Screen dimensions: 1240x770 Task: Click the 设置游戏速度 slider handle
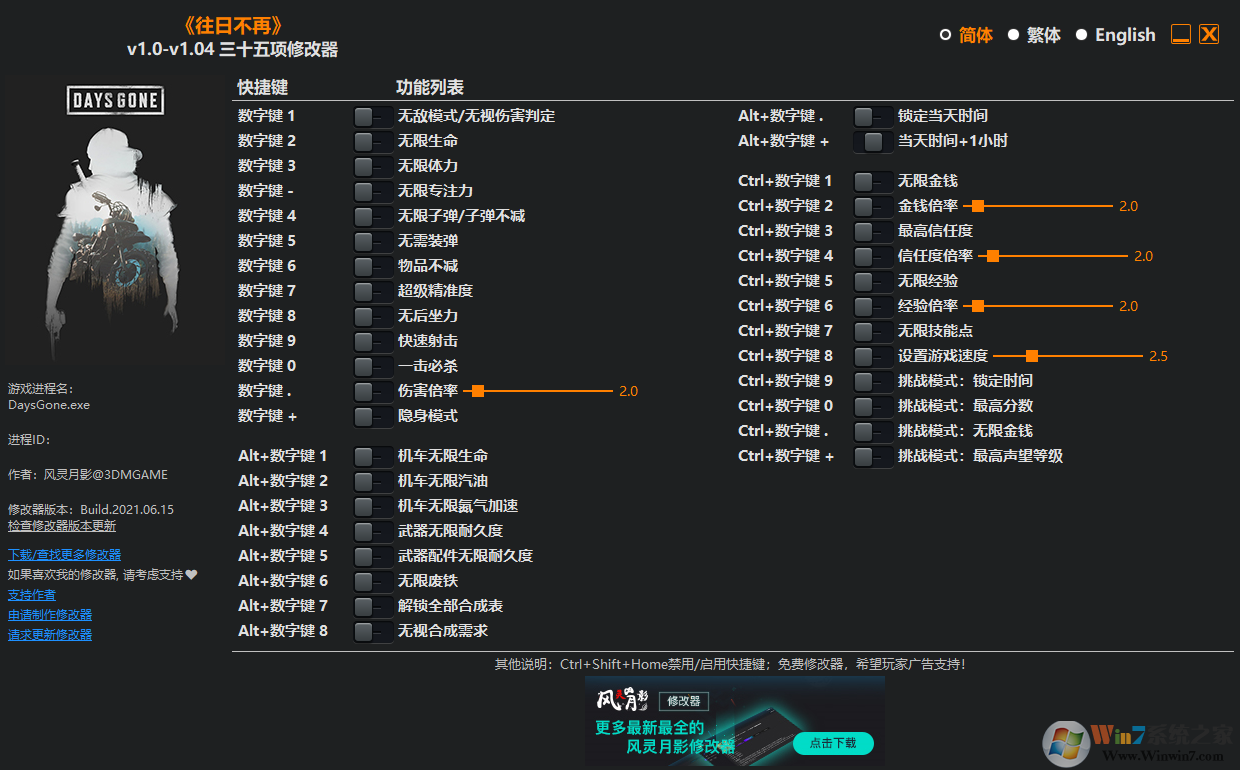(1031, 356)
